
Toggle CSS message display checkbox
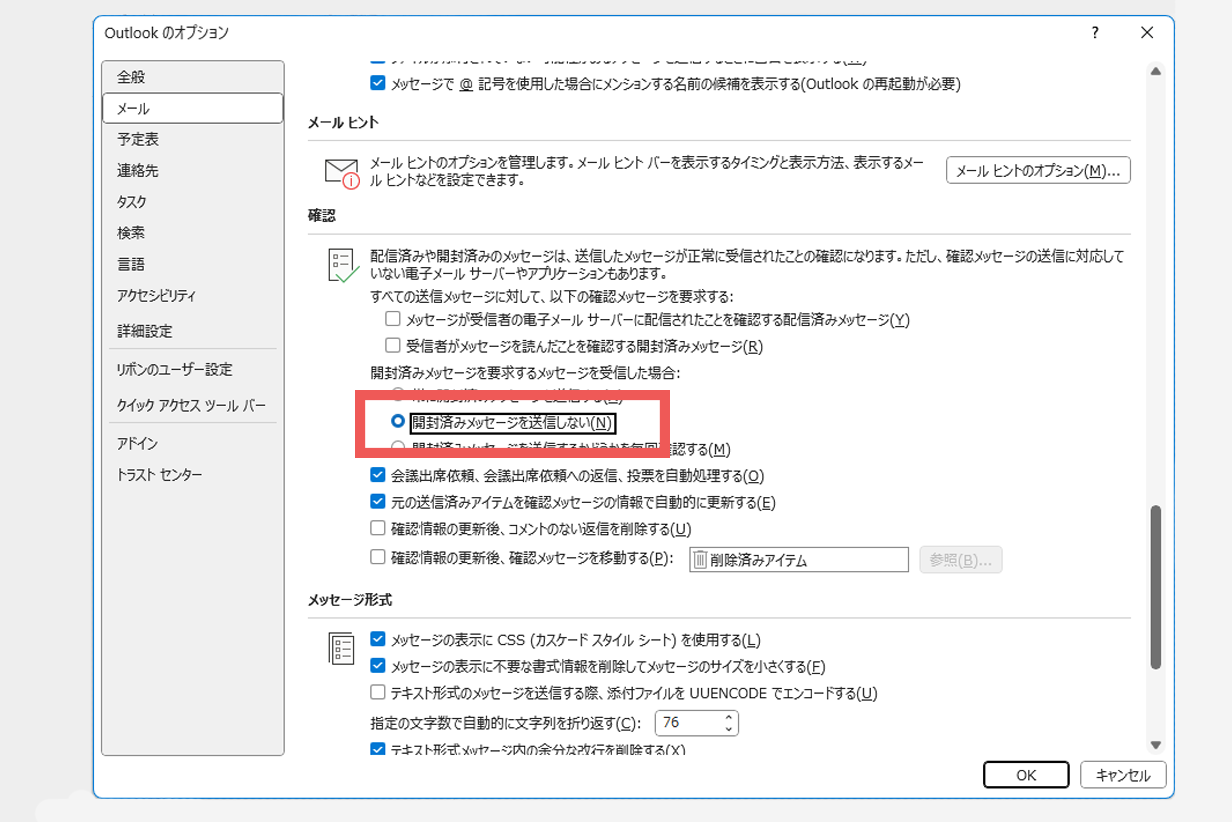pyautogui.click(x=378, y=640)
